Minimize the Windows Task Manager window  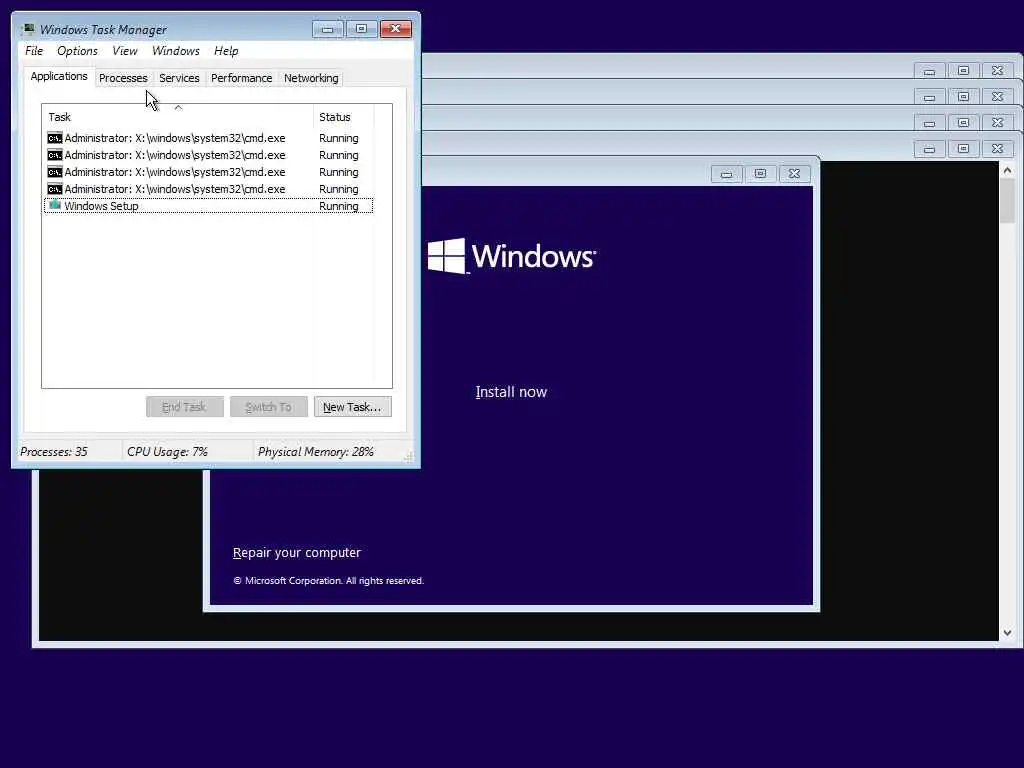coord(328,29)
